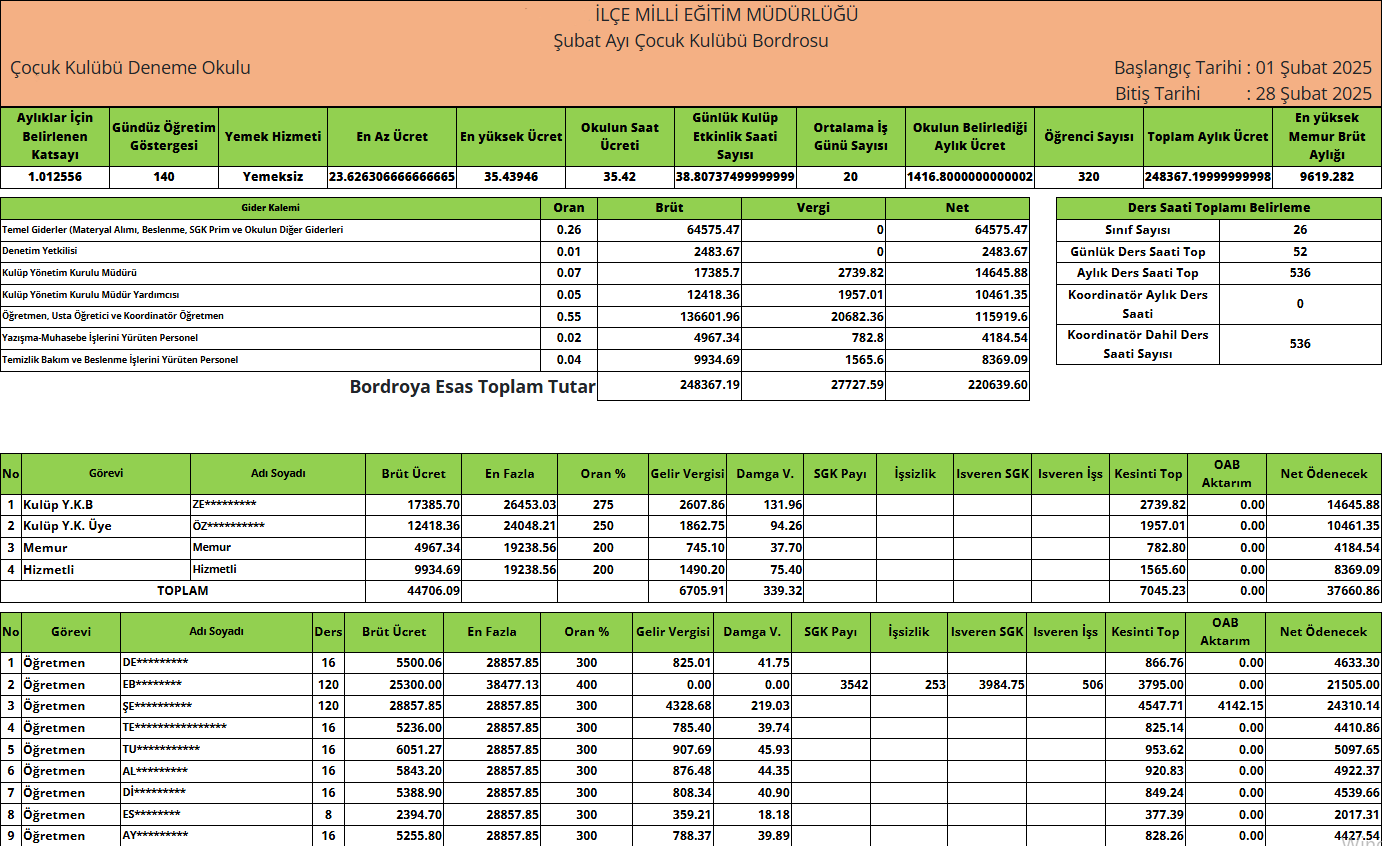Image resolution: width=1382 pixels, height=846 pixels.
Task: Select the Net value 115919.6
Action: point(1003,316)
